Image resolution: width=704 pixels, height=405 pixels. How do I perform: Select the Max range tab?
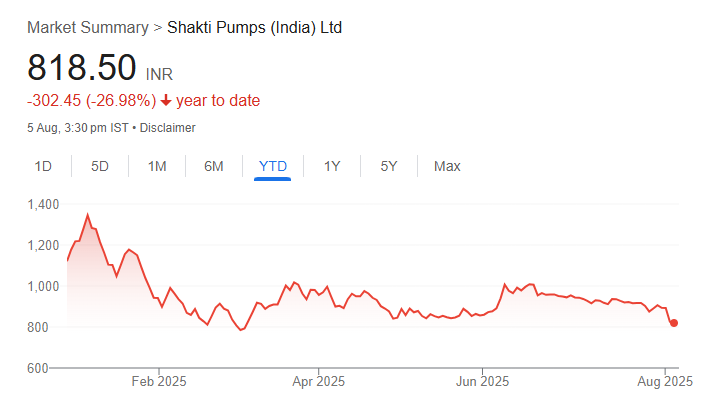tap(447, 166)
